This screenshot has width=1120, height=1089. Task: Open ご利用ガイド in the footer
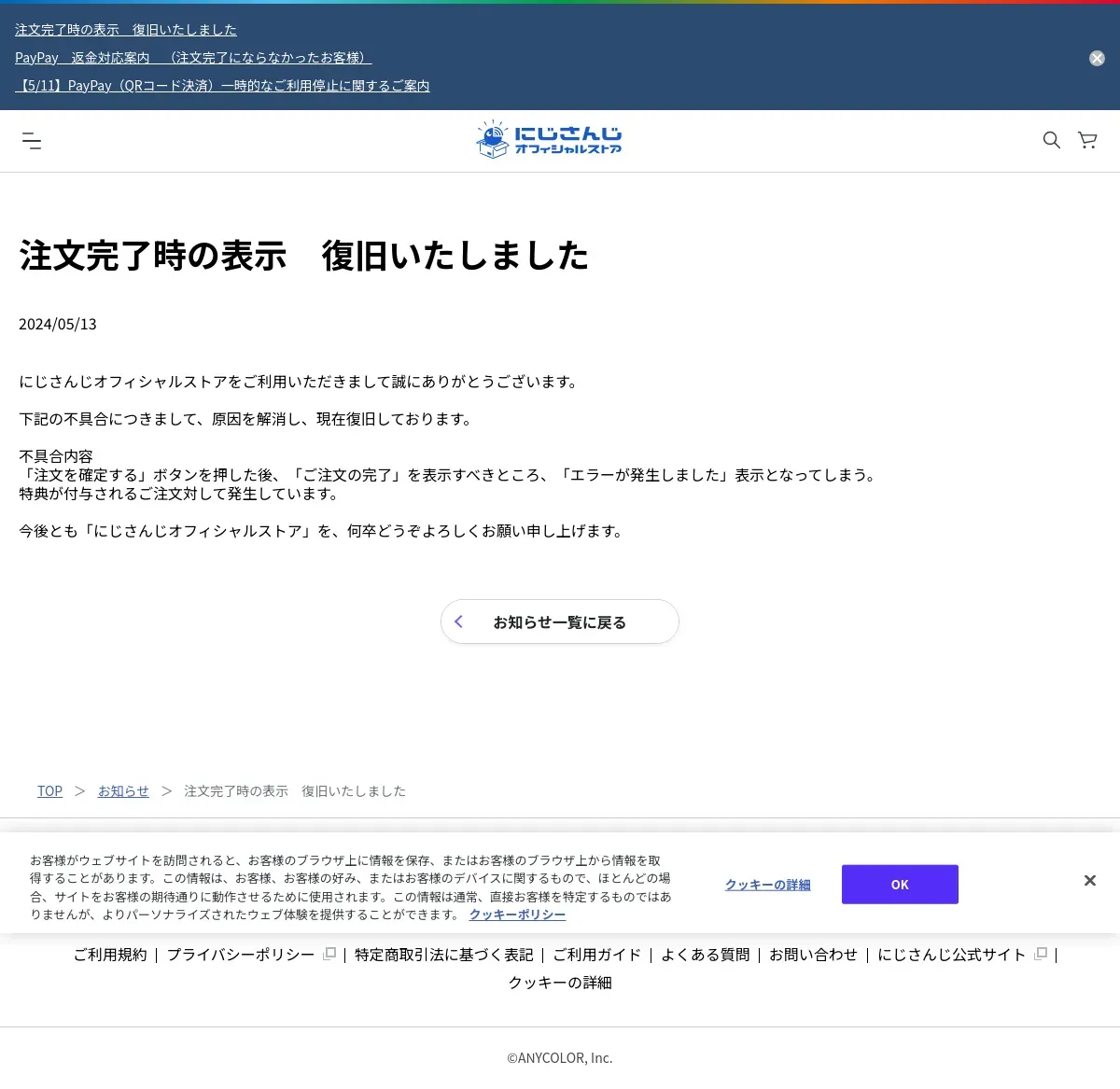(597, 955)
